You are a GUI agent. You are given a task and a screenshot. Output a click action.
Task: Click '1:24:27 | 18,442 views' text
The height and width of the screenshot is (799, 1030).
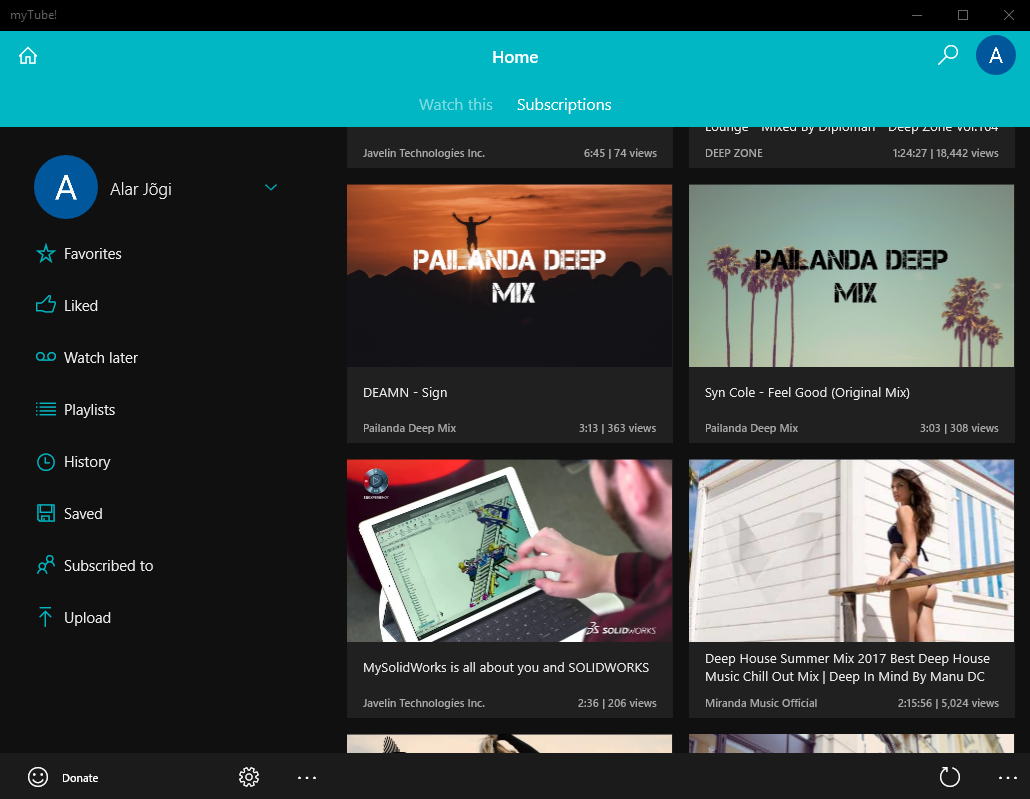pos(945,153)
